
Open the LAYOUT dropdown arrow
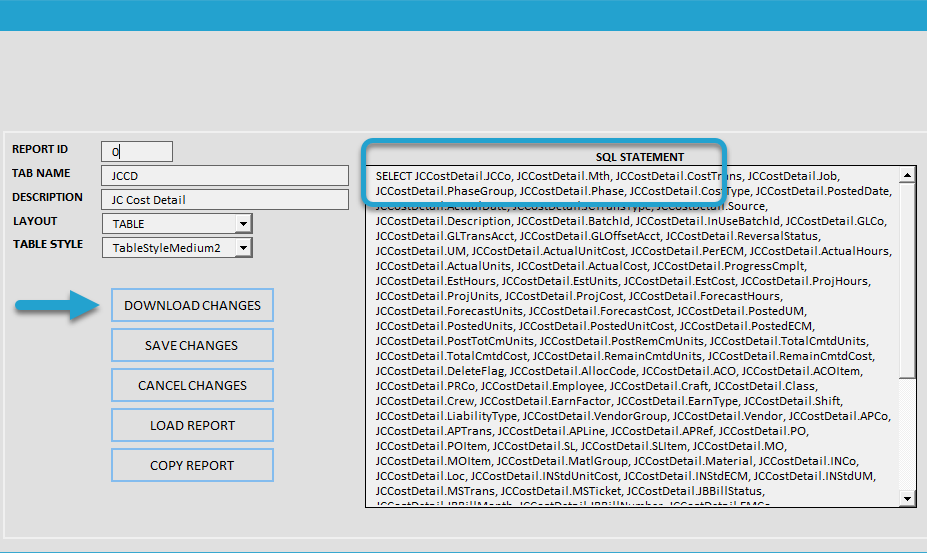coord(244,224)
